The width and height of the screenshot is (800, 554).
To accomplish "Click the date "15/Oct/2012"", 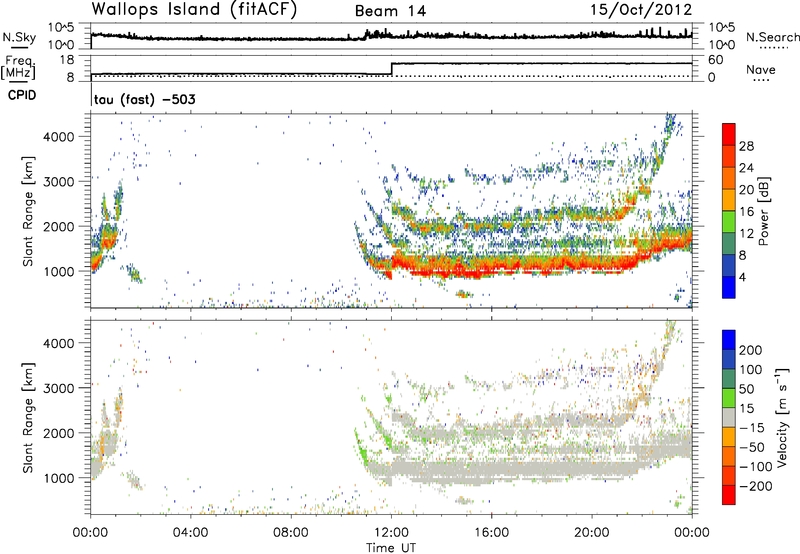I will point(641,10).
